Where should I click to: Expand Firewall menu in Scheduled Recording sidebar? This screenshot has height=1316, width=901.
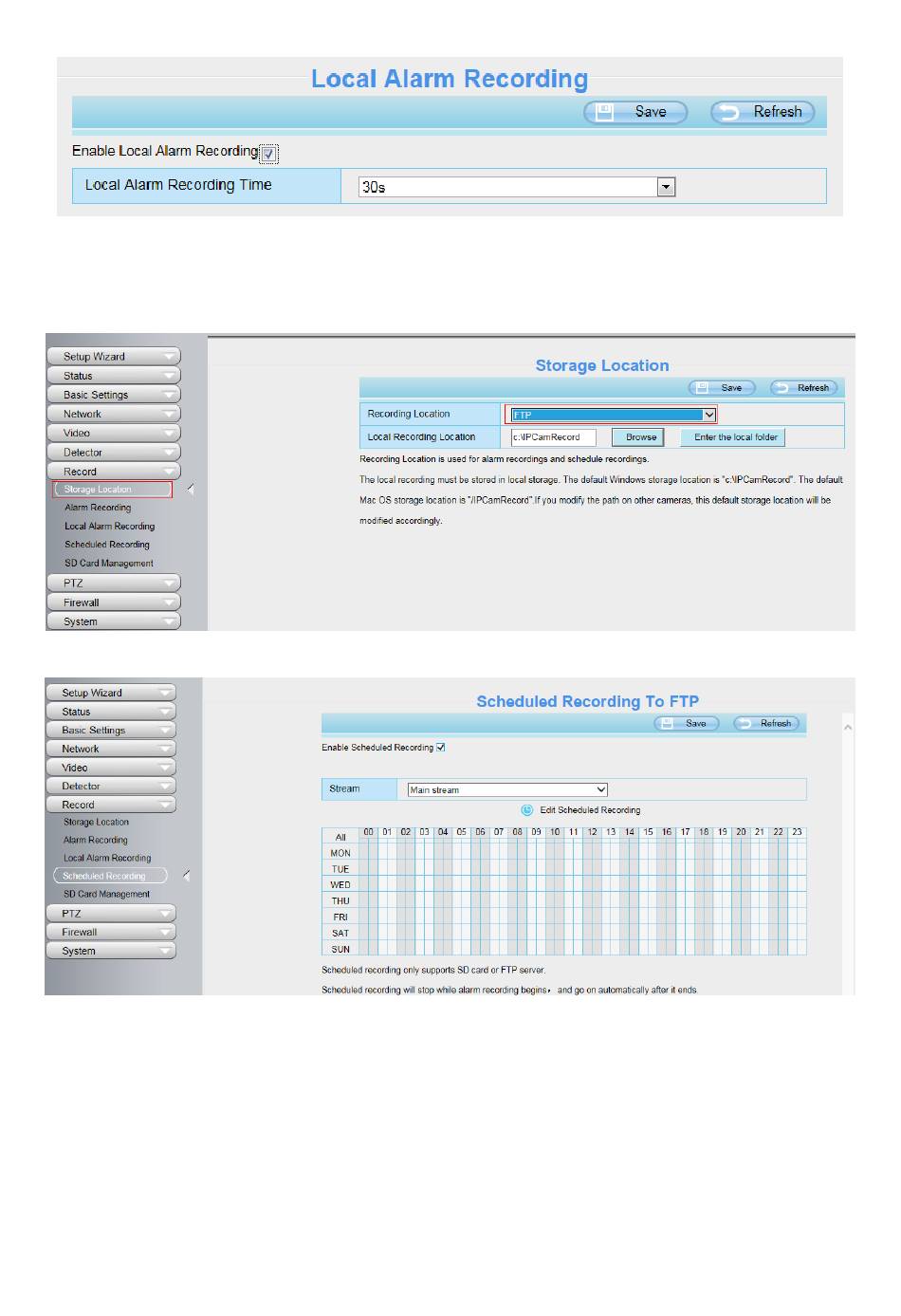pos(111,933)
